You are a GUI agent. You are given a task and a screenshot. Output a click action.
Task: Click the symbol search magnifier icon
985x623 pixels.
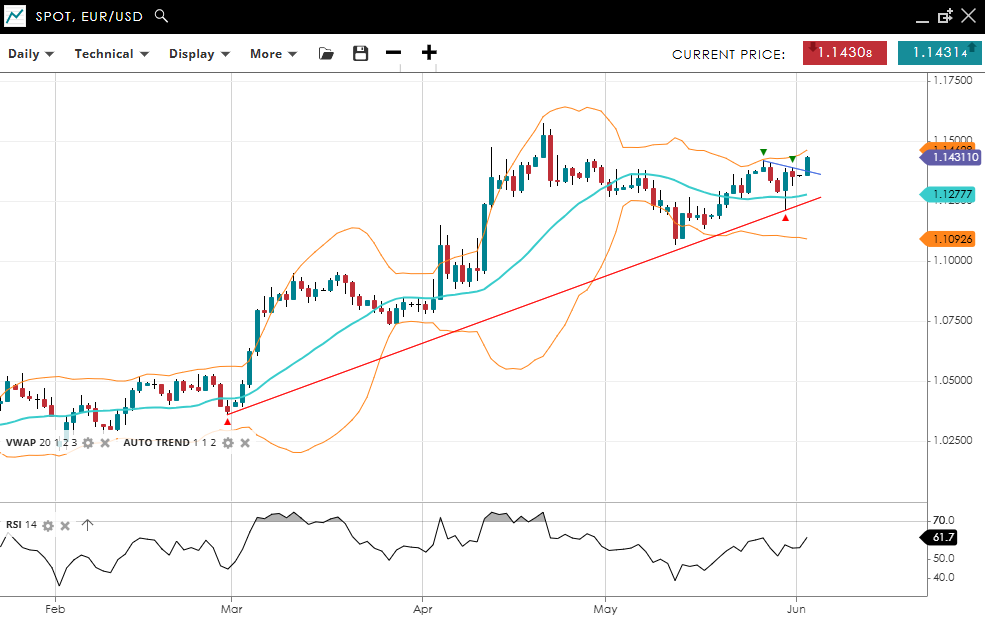(162, 16)
